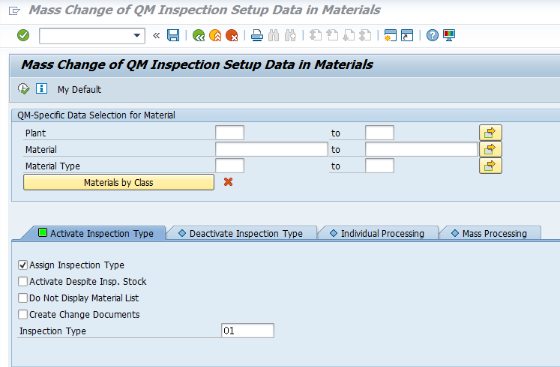Open the menu icon beside window title
This screenshot has width=560, height=367.
pyautogui.click(x=14, y=11)
